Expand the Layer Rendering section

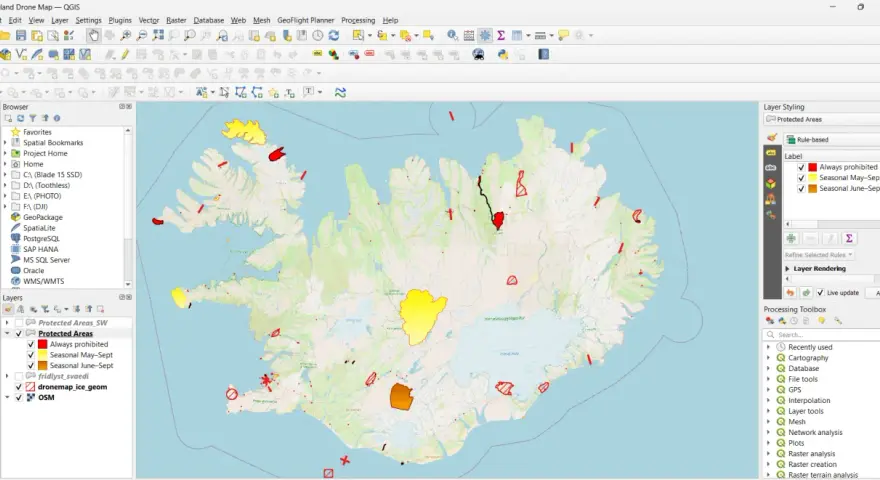[x=787, y=269]
